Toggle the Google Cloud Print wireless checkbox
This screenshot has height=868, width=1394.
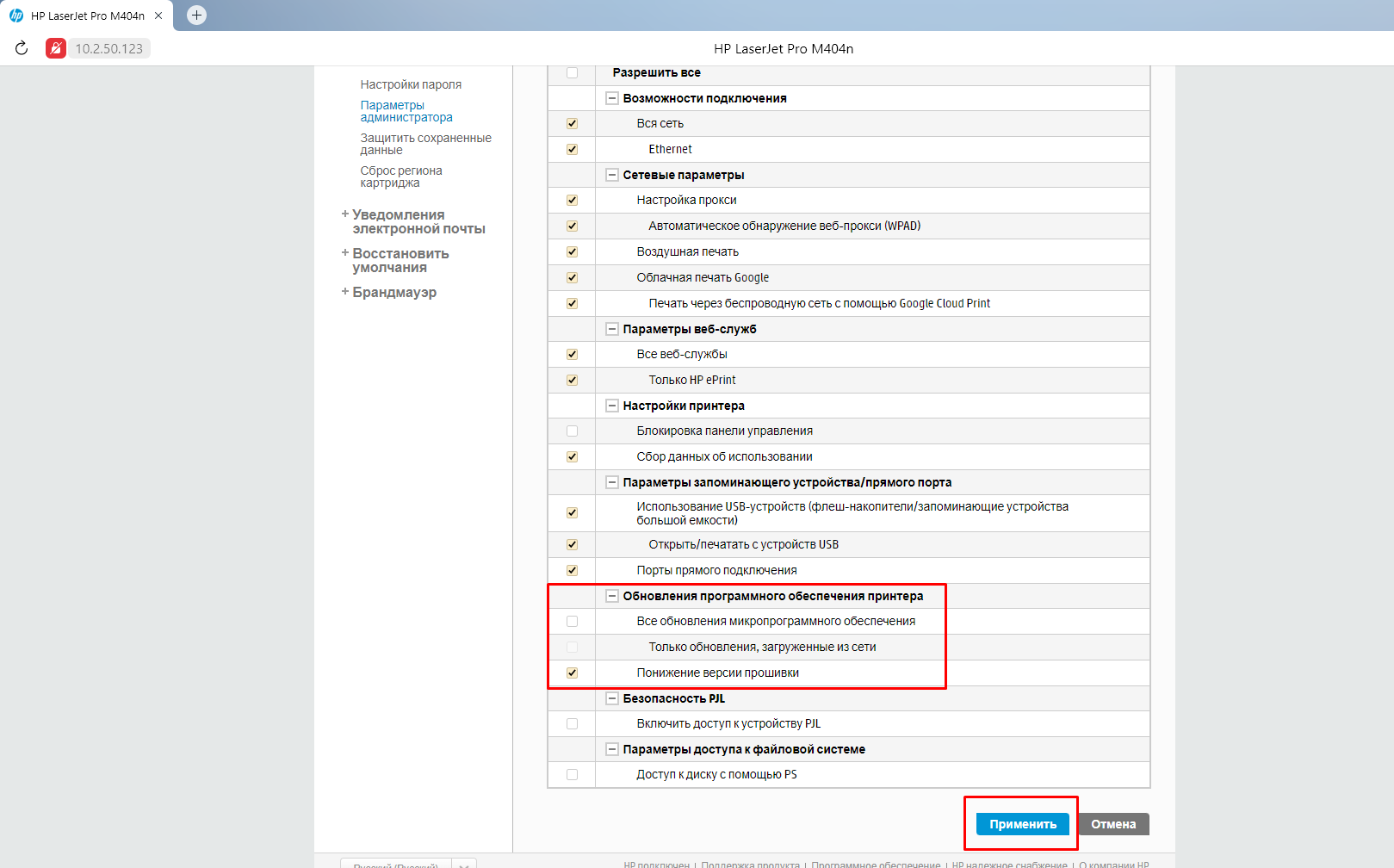click(573, 304)
